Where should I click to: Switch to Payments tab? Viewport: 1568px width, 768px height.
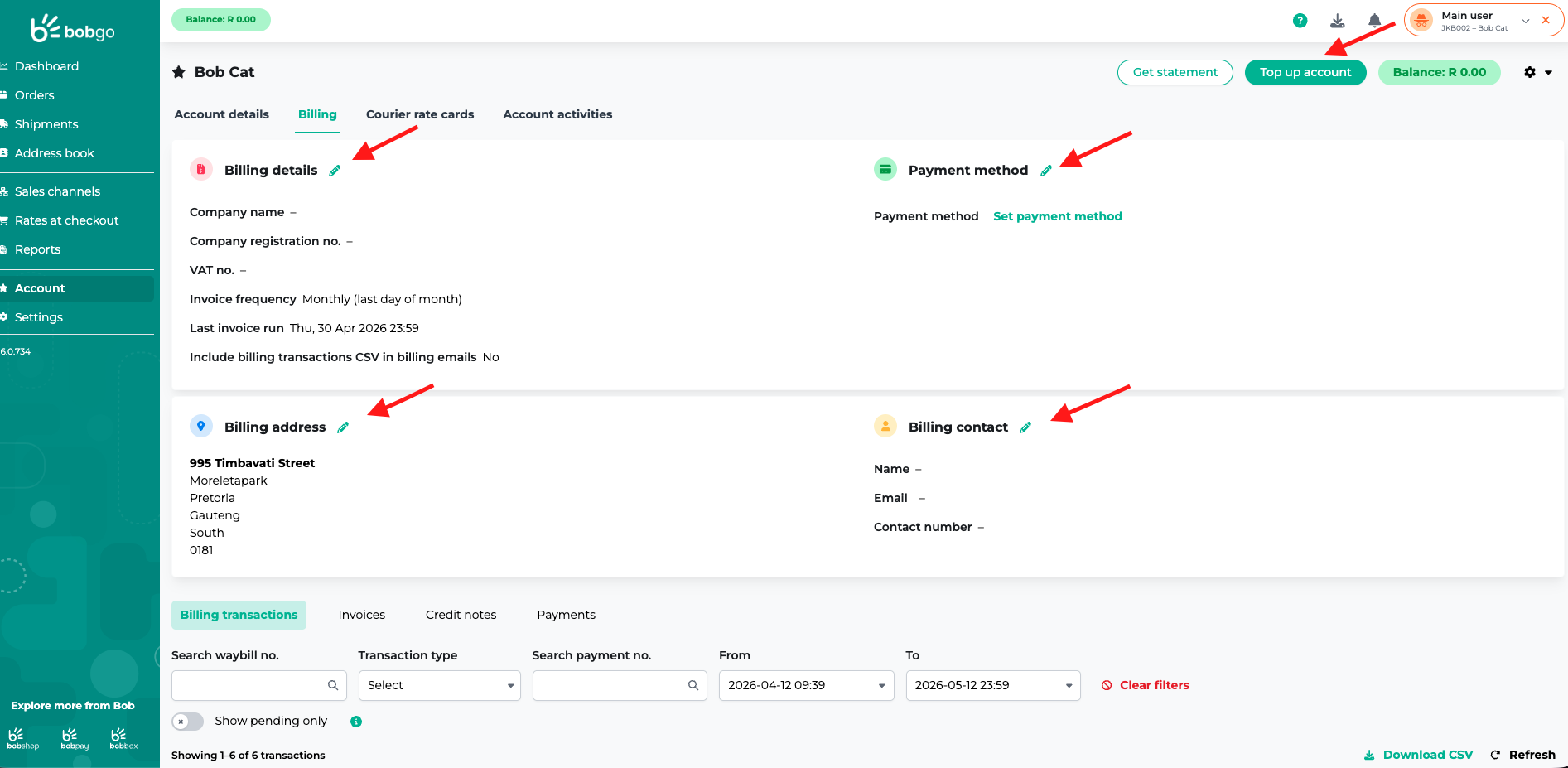tap(567, 615)
